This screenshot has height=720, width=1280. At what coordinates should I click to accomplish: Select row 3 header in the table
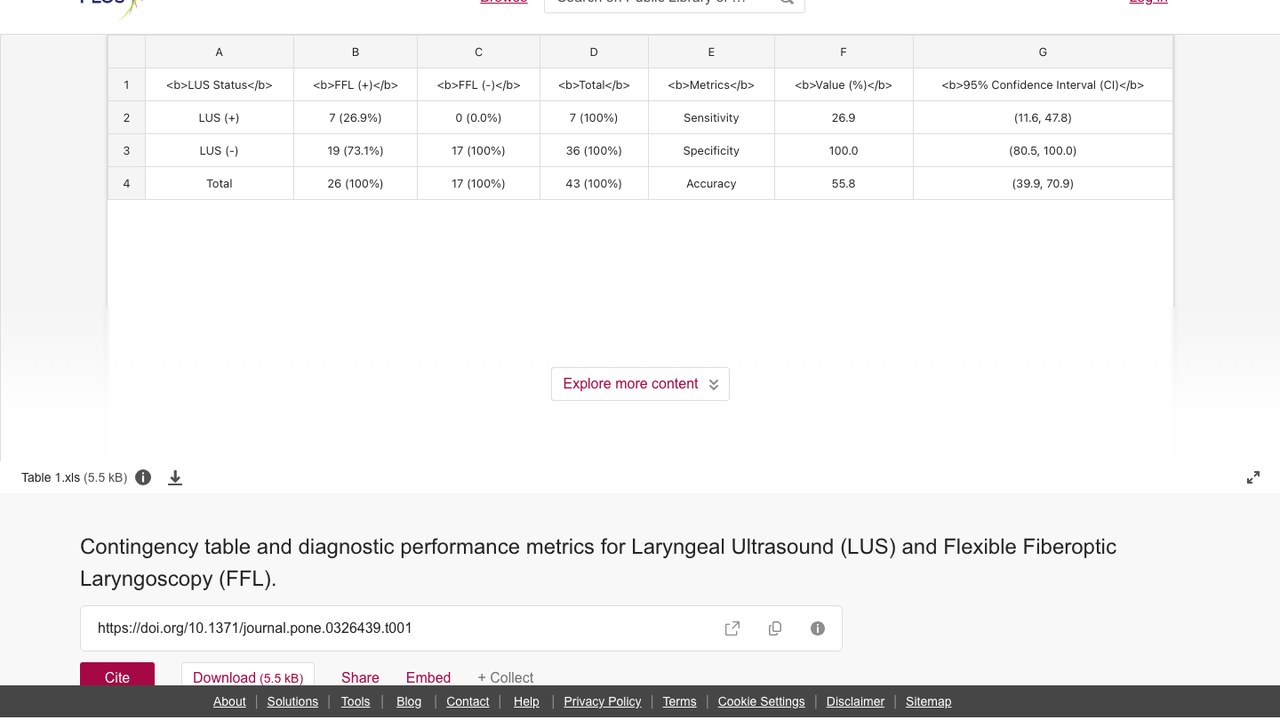pos(126,151)
